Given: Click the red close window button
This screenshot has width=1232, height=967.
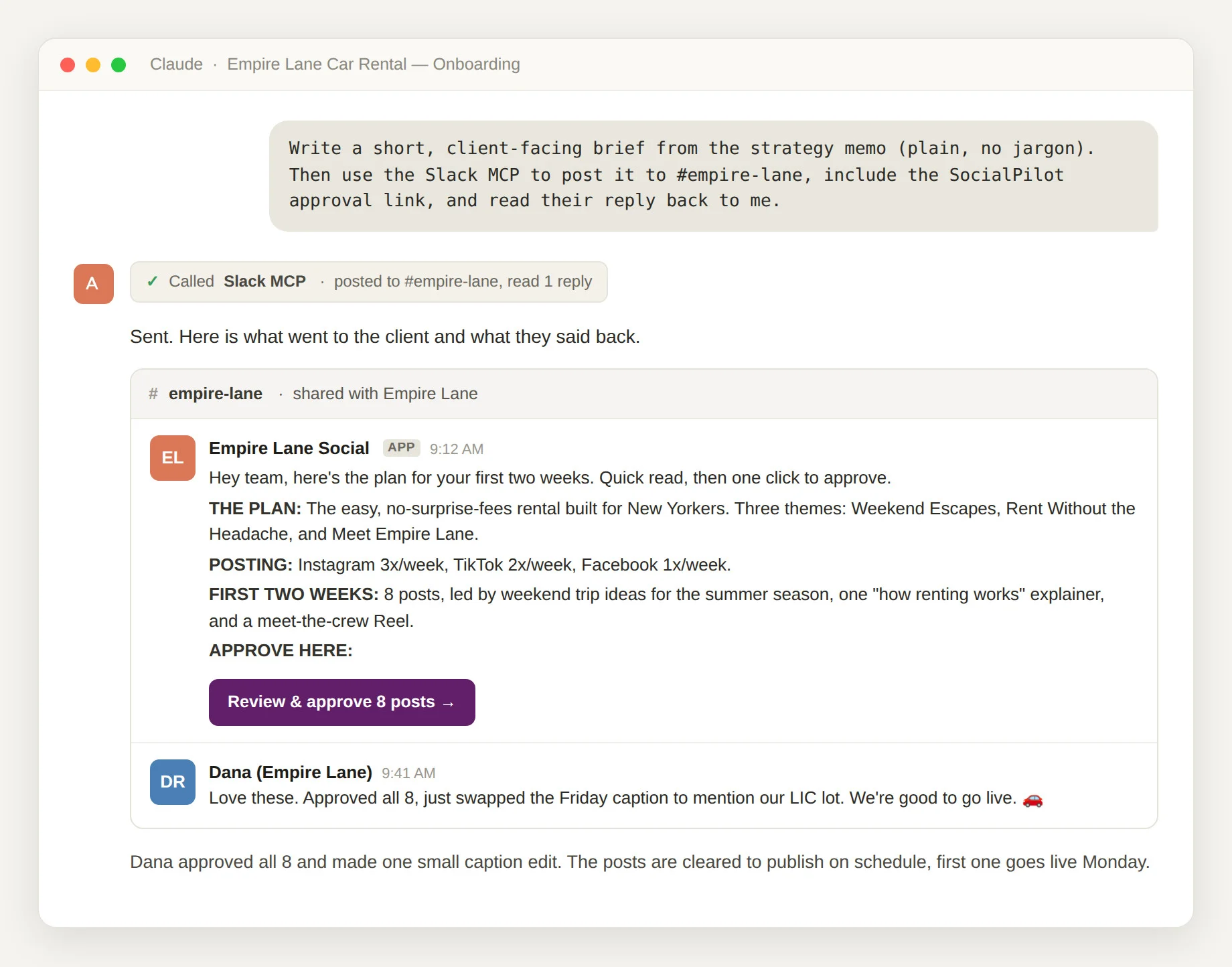Looking at the screenshot, I should click(68, 64).
